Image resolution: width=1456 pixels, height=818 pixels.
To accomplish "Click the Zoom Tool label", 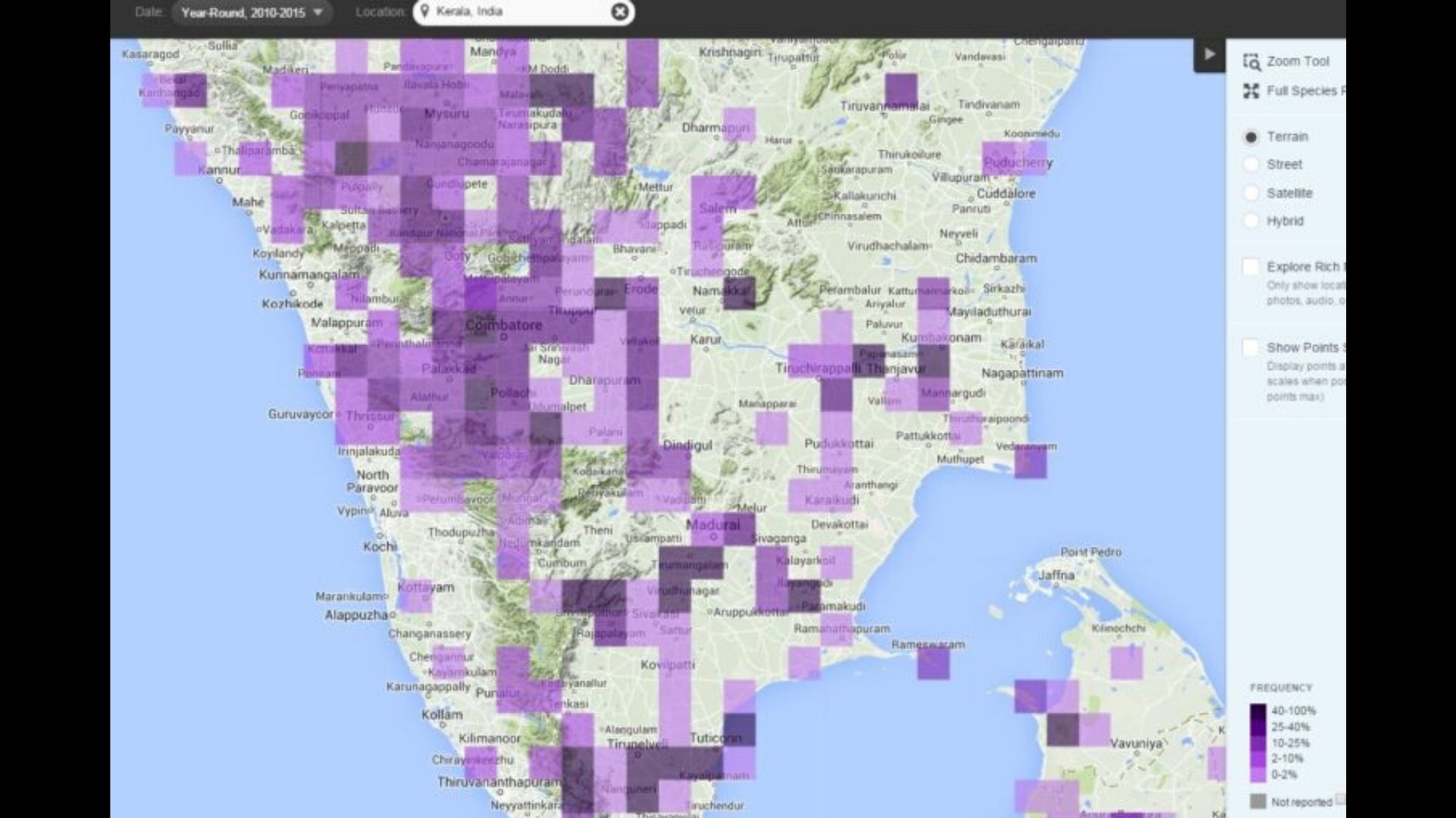I will pyautogui.click(x=1298, y=61).
